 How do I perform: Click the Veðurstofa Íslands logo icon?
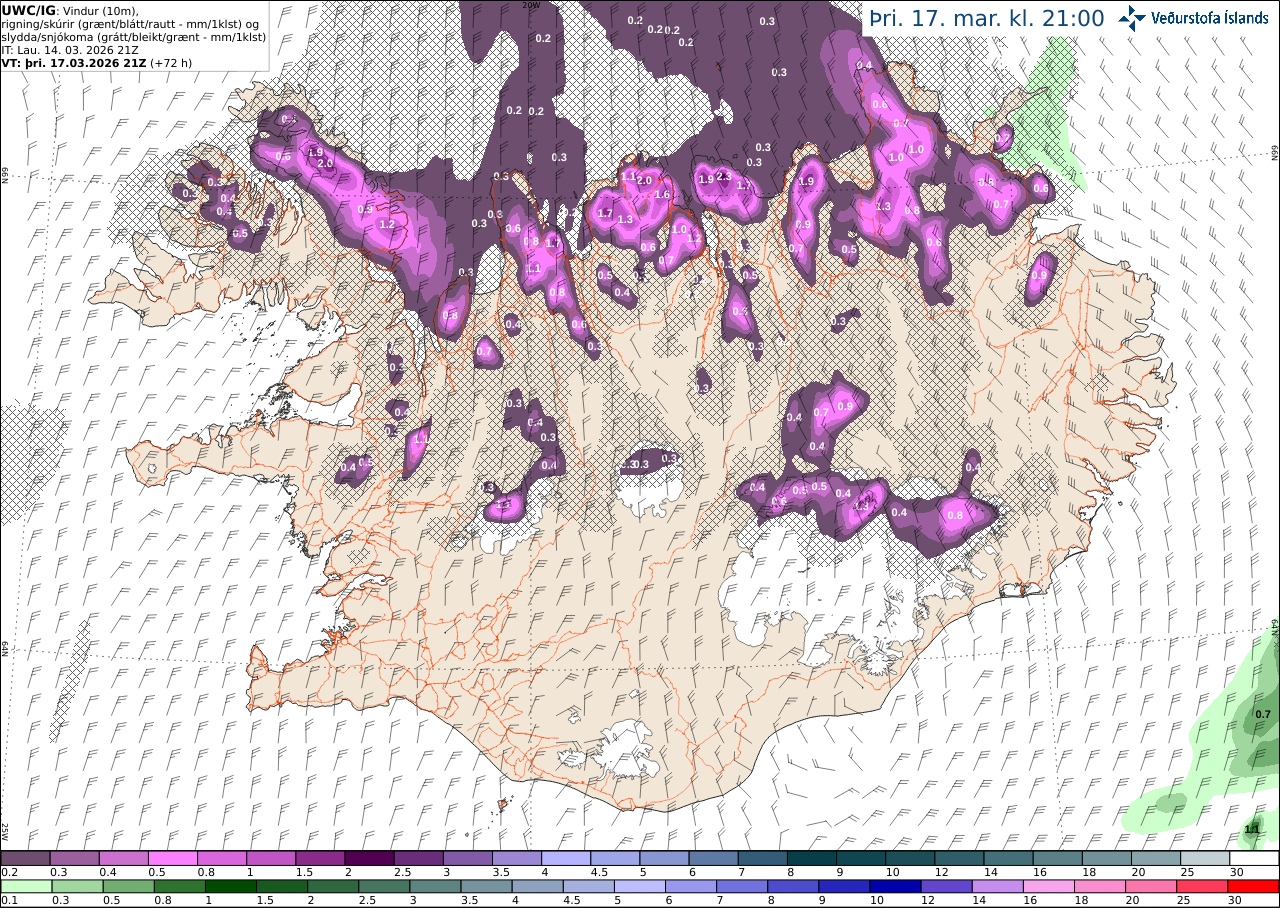point(1133,18)
